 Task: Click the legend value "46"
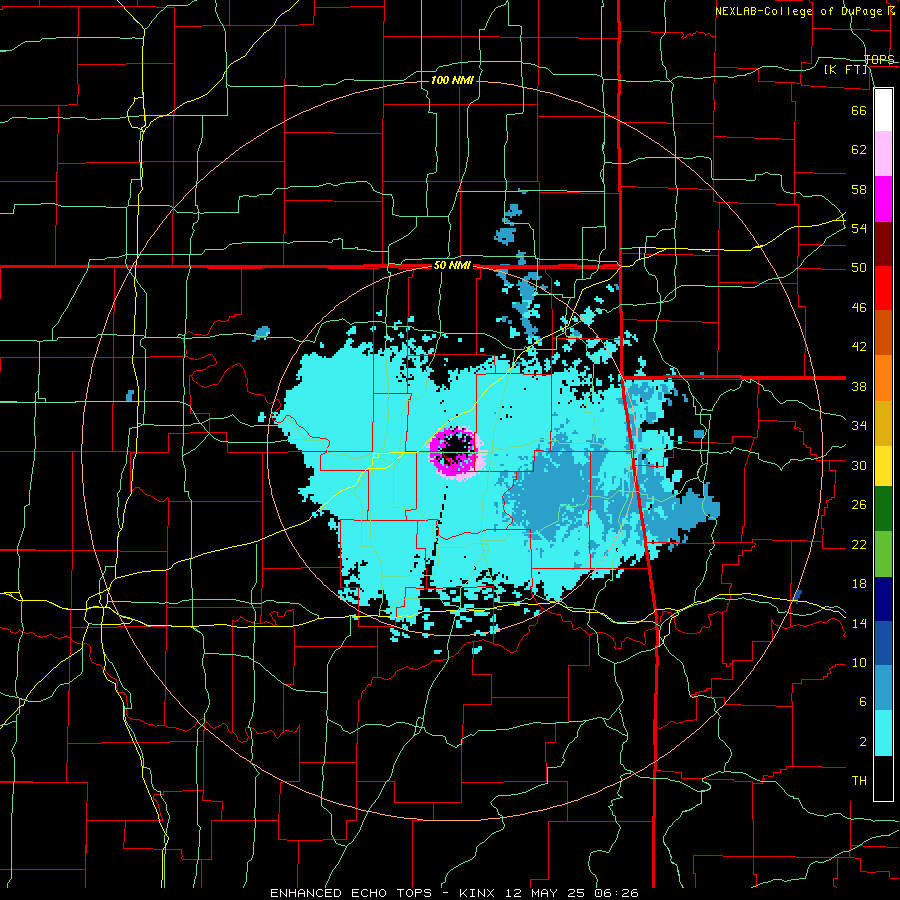[x=859, y=308]
